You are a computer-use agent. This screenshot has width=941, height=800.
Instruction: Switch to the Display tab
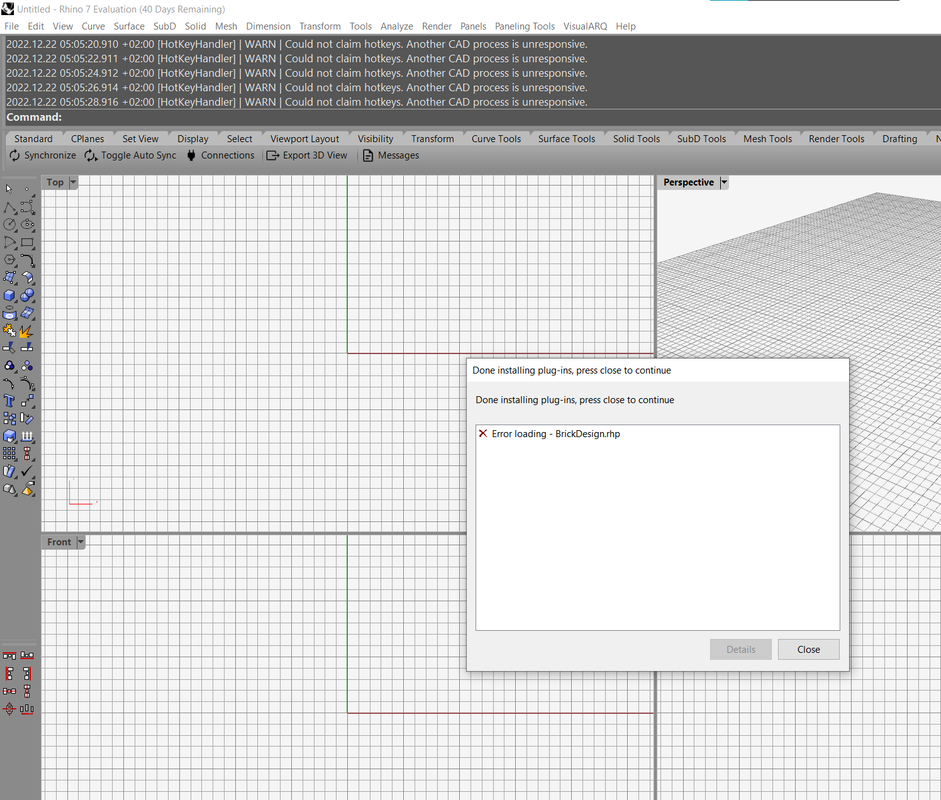[x=193, y=139]
